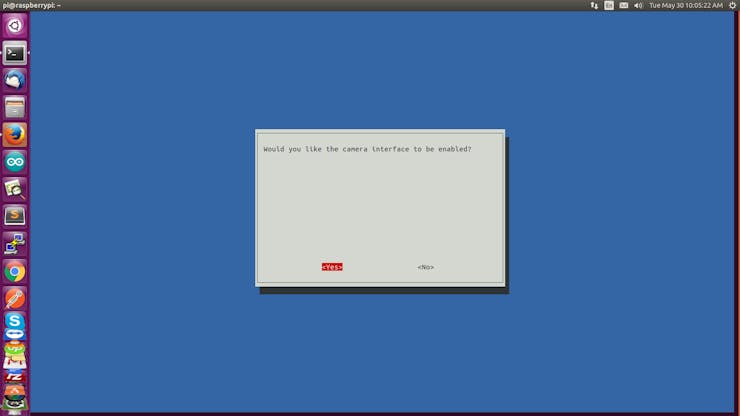Open the Postman app icon
The height and width of the screenshot is (416, 740).
pos(15,298)
